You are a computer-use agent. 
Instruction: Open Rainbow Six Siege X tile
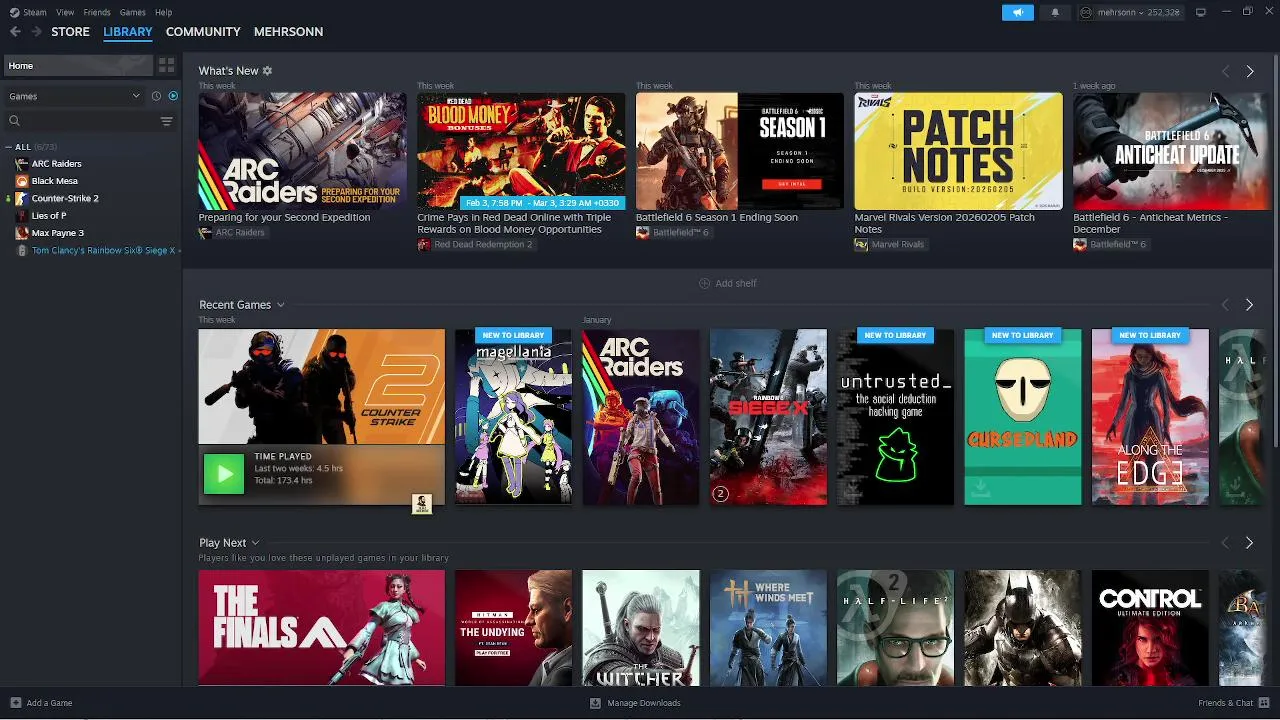point(768,417)
